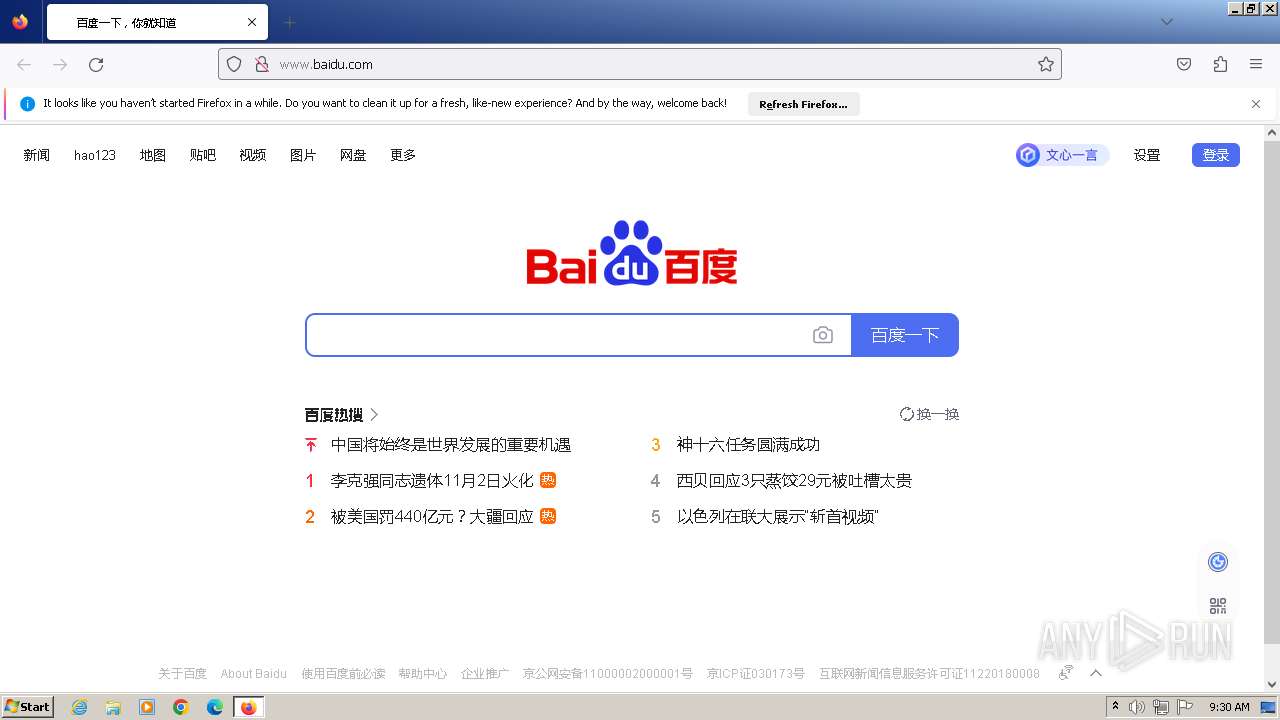Click the camera image search icon
Screen dimensions: 1280x720
(822, 335)
